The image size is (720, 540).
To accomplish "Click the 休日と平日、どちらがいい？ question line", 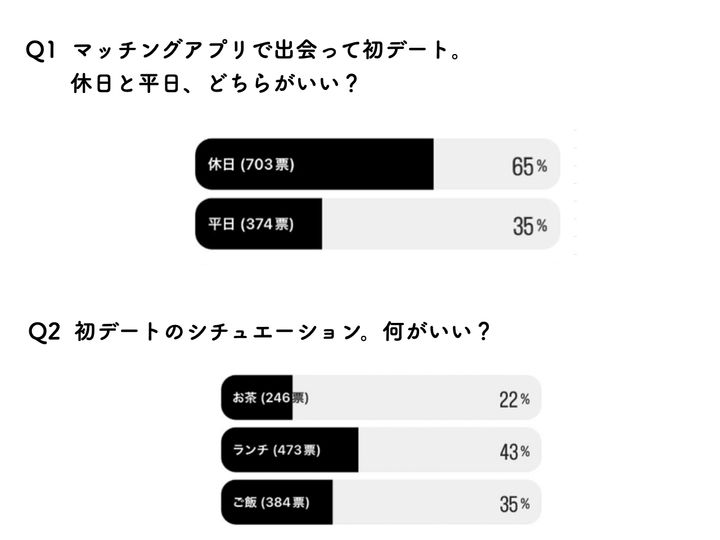I will pyautogui.click(x=214, y=86).
